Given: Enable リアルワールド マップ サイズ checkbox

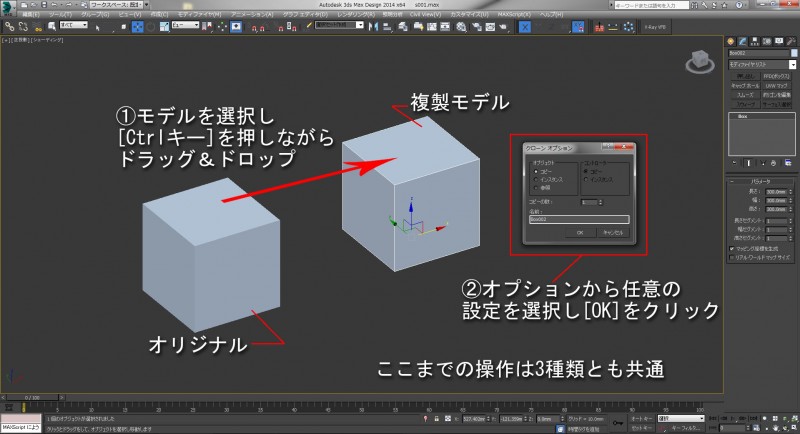Looking at the screenshot, I should point(730,257).
